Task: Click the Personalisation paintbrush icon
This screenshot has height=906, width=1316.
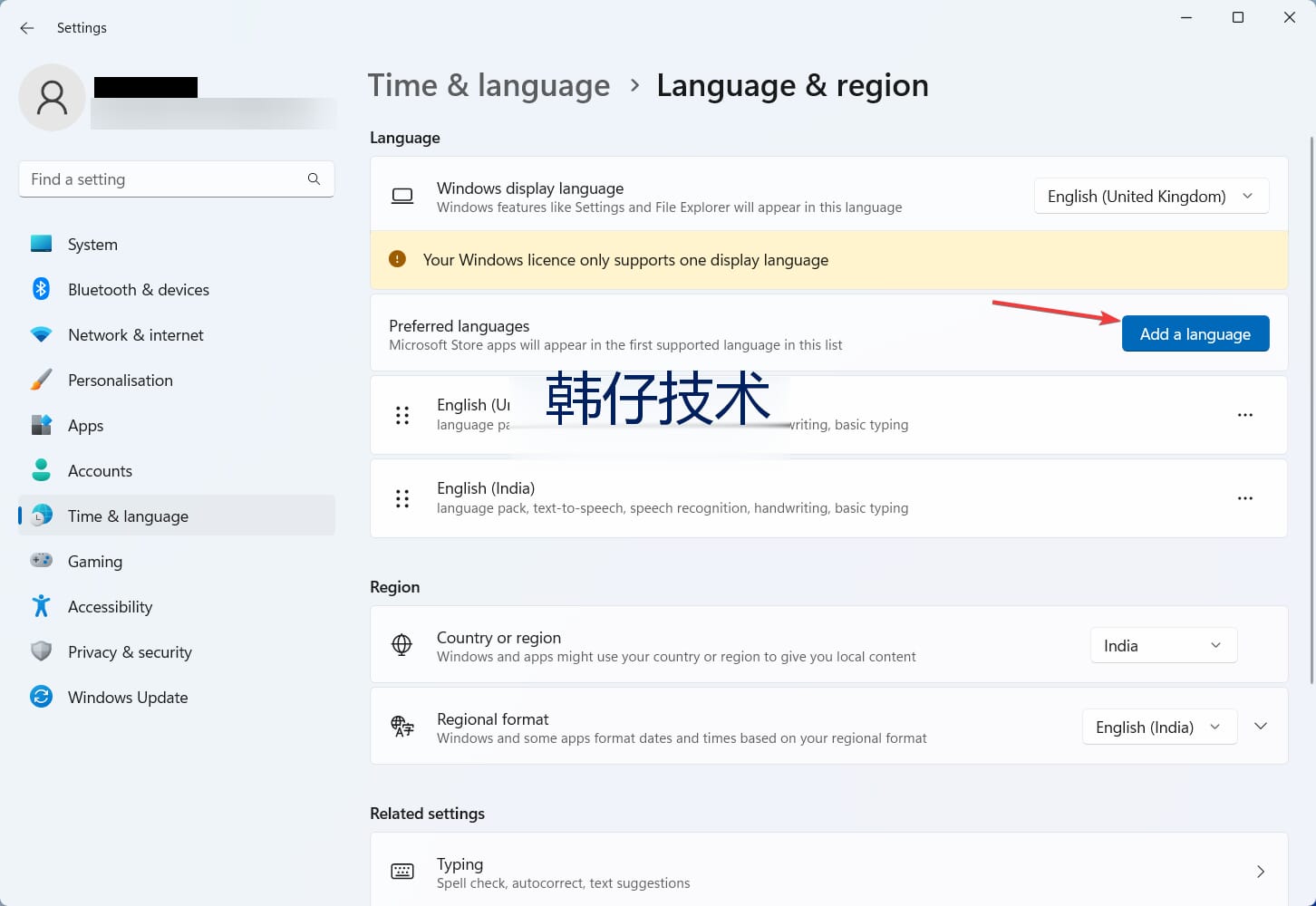Action: [41, 380]
